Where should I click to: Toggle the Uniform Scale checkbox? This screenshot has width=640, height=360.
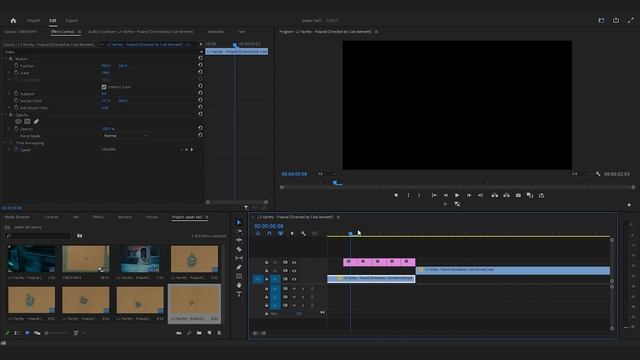tap(104, 87)
